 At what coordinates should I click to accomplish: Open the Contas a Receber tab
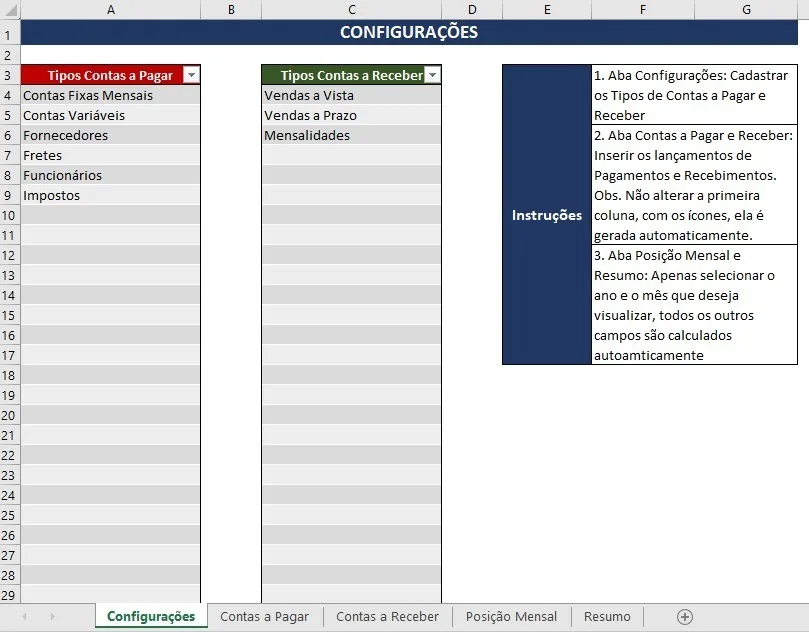387,616
